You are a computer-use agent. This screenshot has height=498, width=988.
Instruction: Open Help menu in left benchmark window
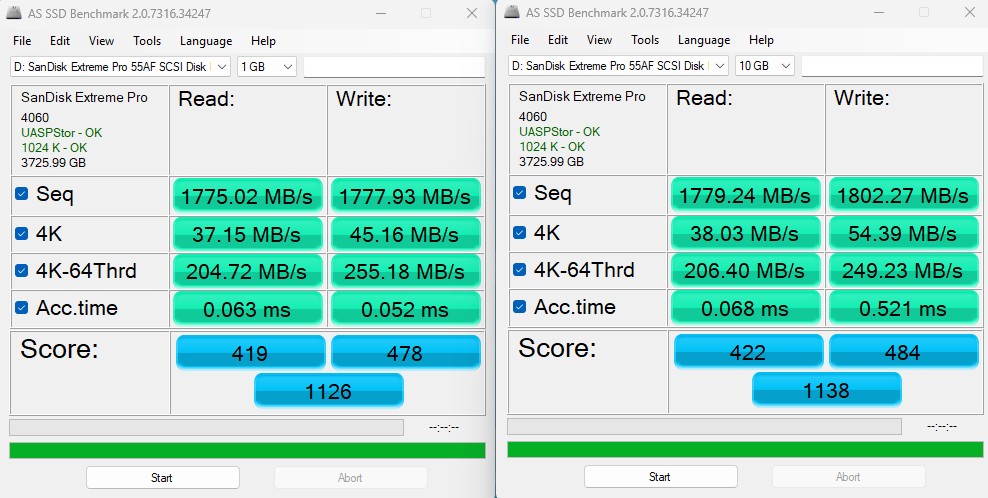(263, 41)
